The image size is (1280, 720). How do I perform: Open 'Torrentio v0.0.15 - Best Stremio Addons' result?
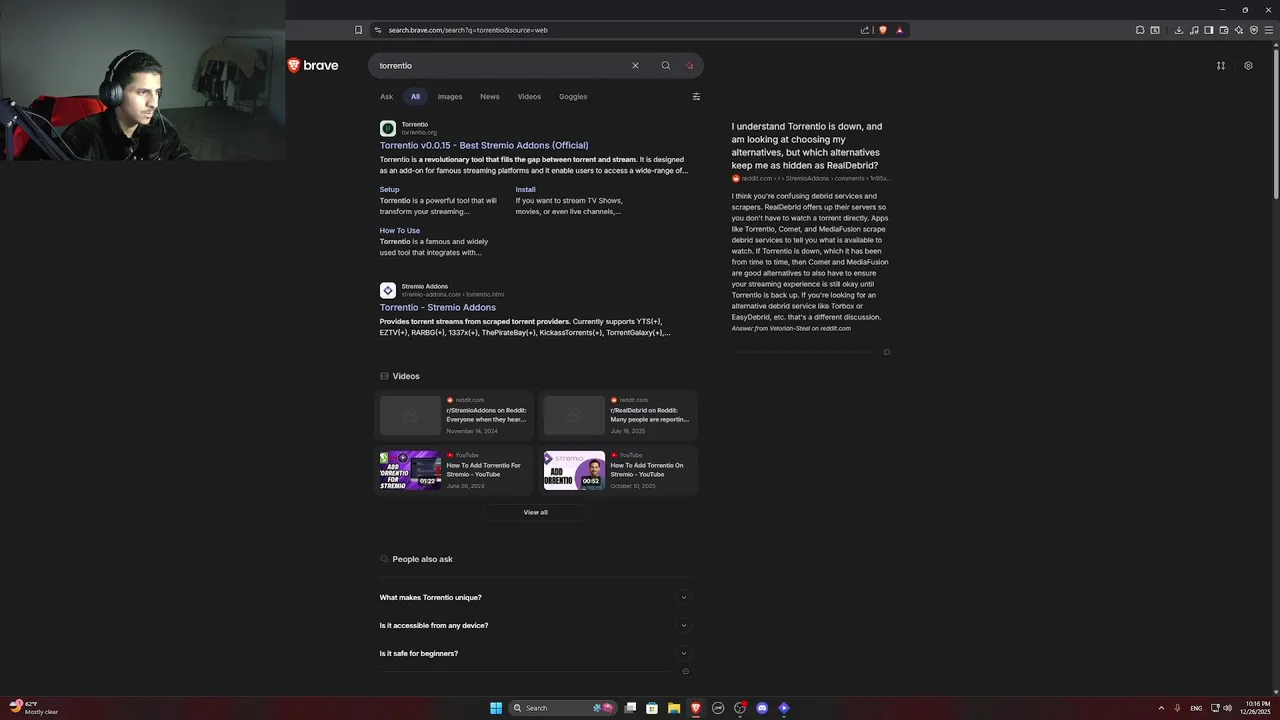click(484, 145)
